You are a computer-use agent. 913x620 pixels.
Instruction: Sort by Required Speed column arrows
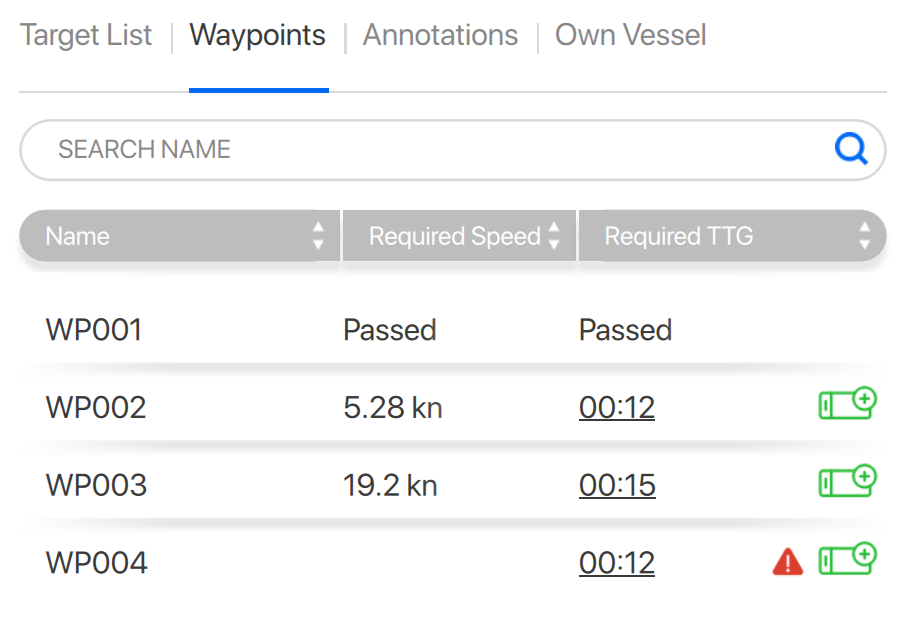pos(554,236)
